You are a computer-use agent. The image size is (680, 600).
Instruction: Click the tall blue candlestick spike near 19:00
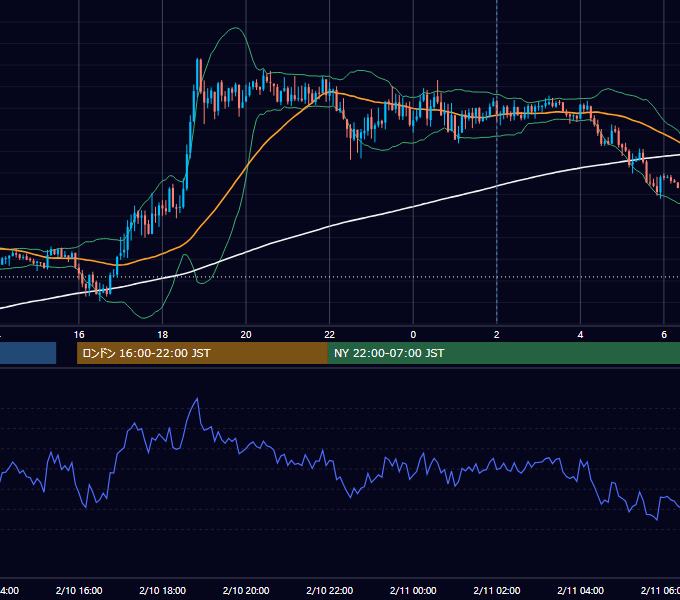[198, 76]
